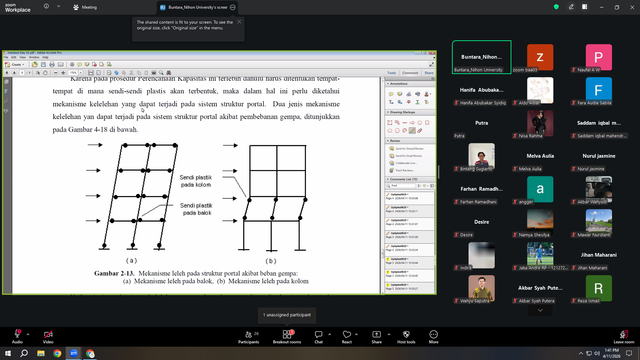Open Edit menu in Acrobat
This screenshot has height=360, width=640.
click(13, 58)
